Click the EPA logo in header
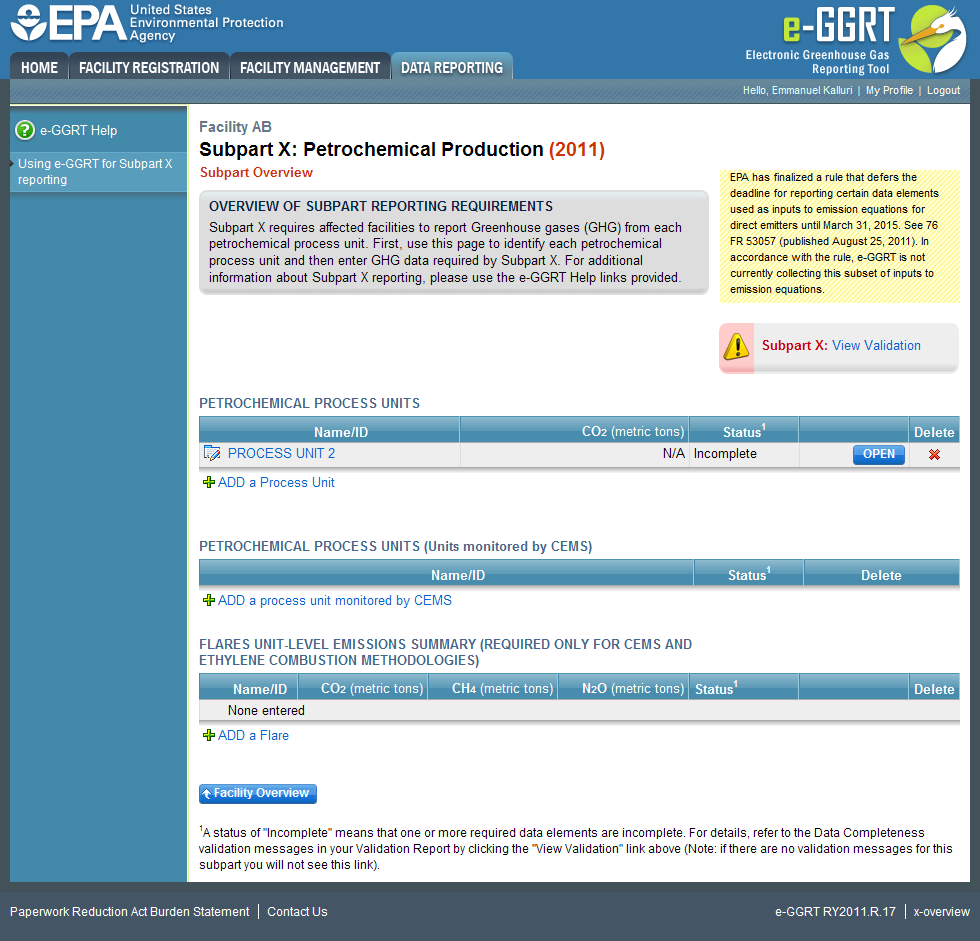This screenshot has height=941, width=980. (x=147, y=22)
